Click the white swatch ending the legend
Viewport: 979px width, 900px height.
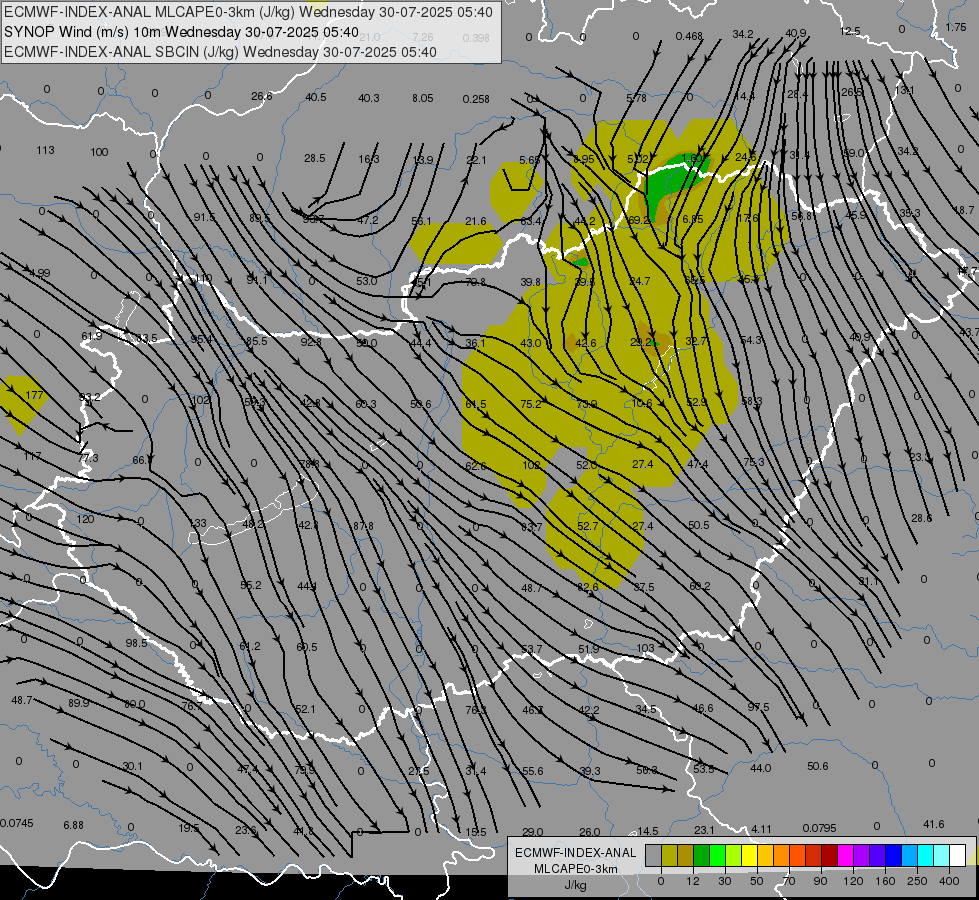click(958, 855)
